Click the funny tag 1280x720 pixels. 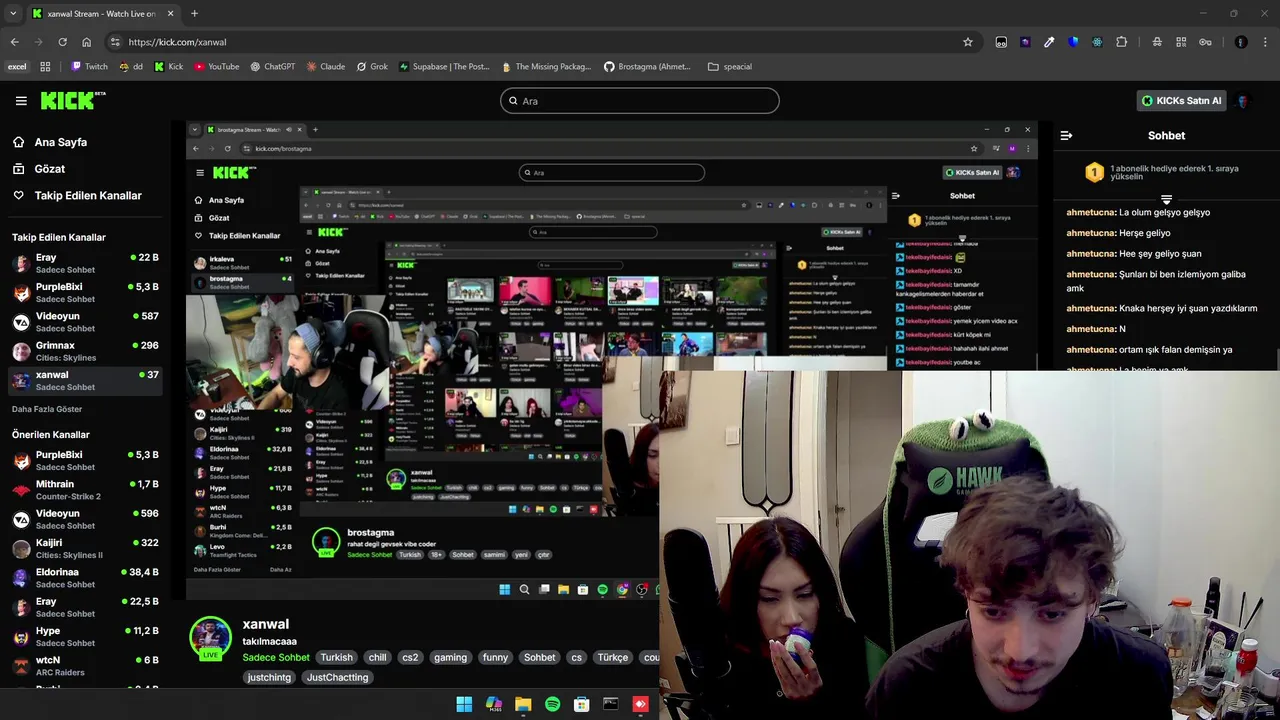495,658
